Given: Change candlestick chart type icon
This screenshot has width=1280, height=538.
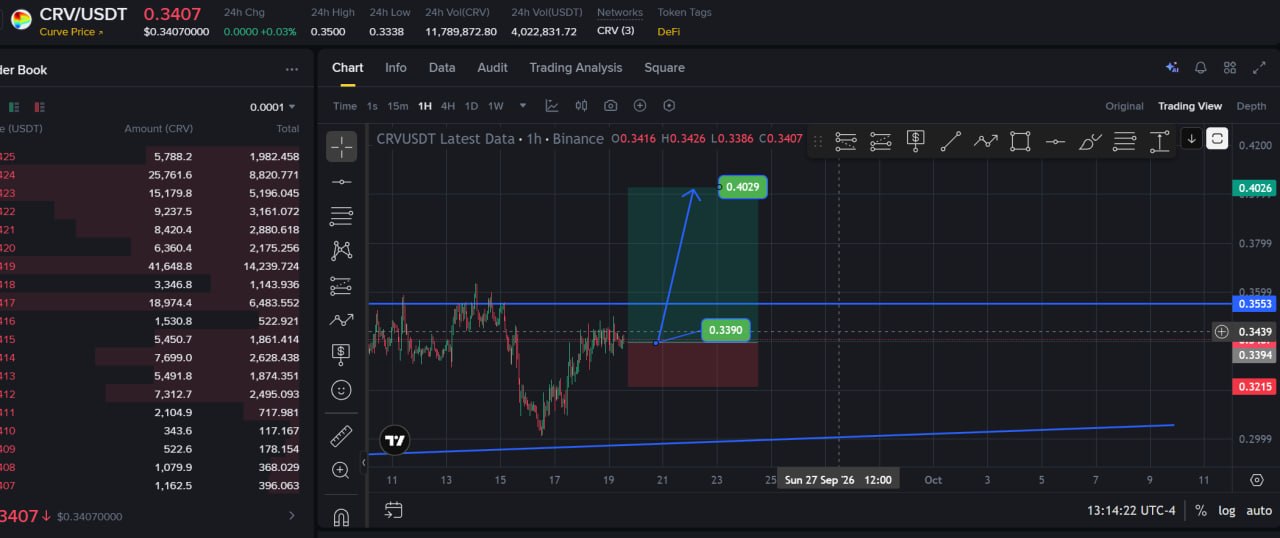Looking at the screenshot, I should click(581, 106).
